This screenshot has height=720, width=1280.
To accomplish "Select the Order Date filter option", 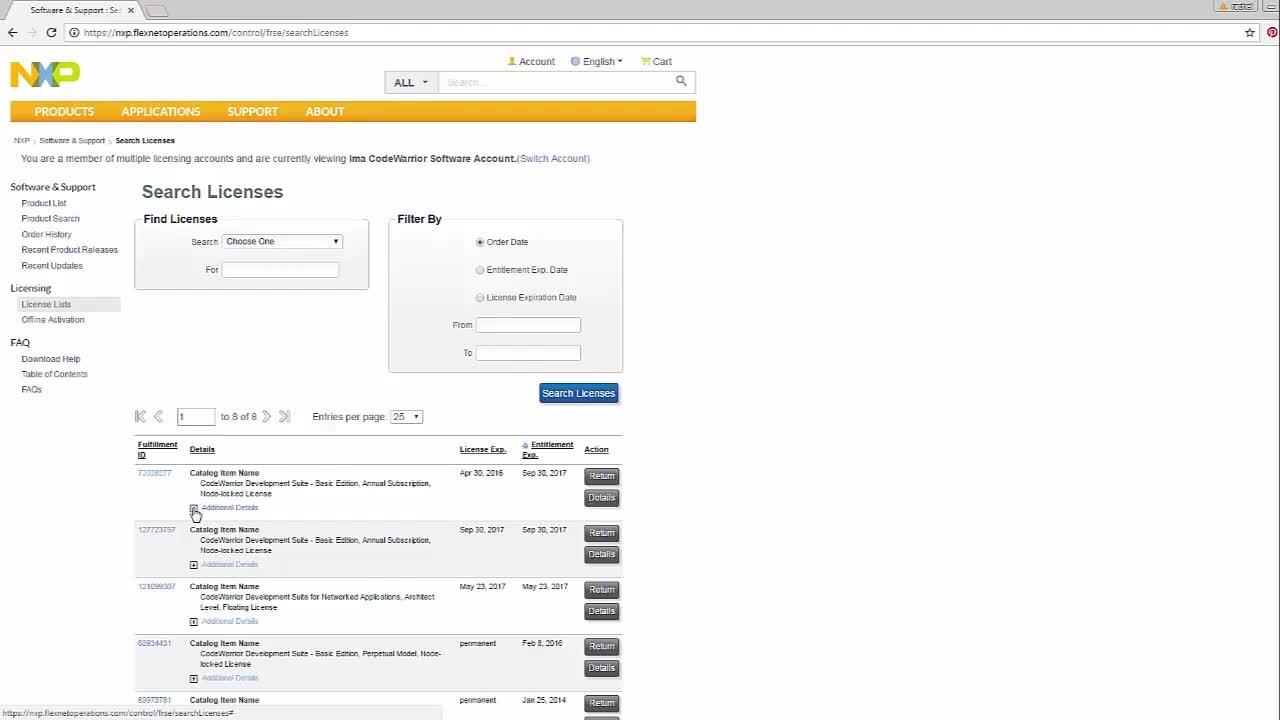I will coord(480,242).
